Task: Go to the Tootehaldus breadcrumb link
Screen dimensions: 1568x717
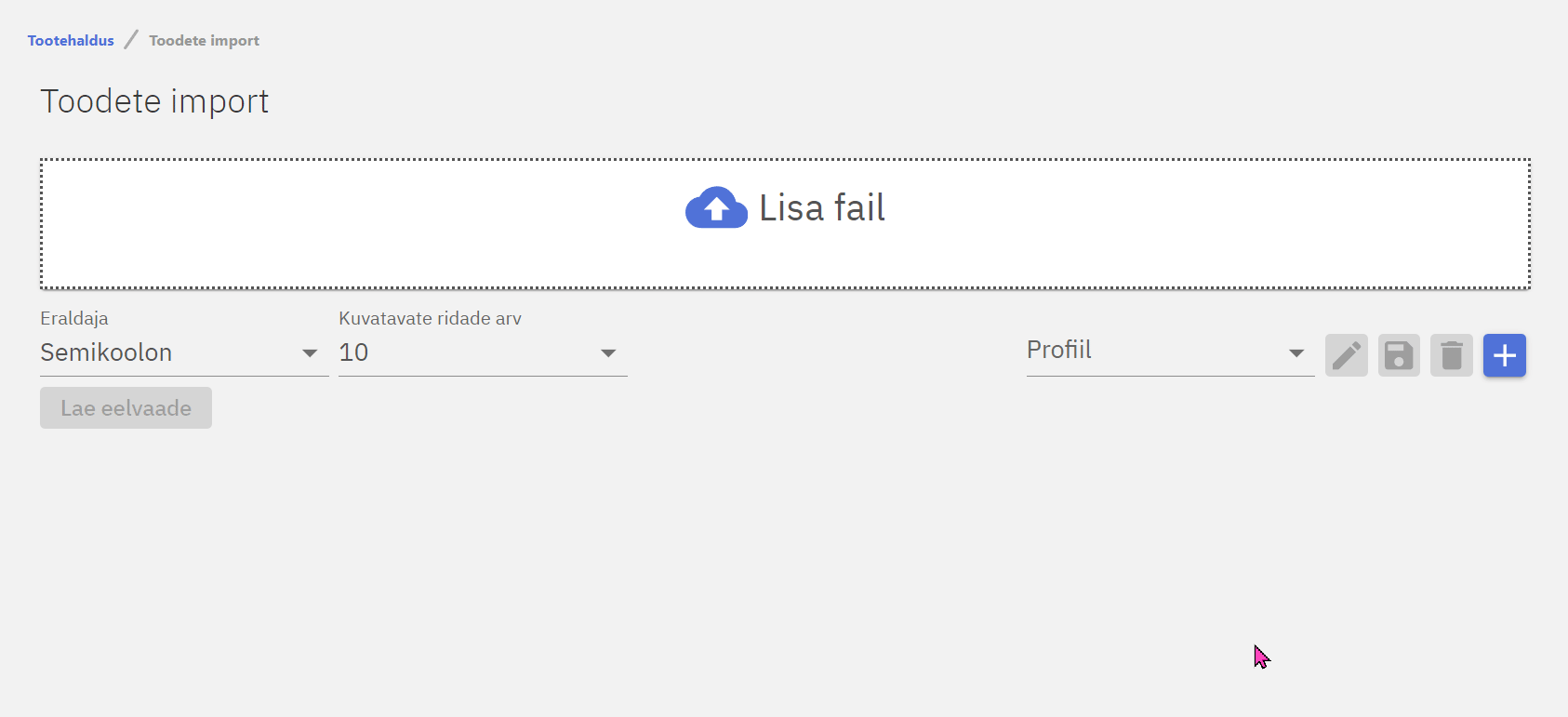Action: pos(71,41)
